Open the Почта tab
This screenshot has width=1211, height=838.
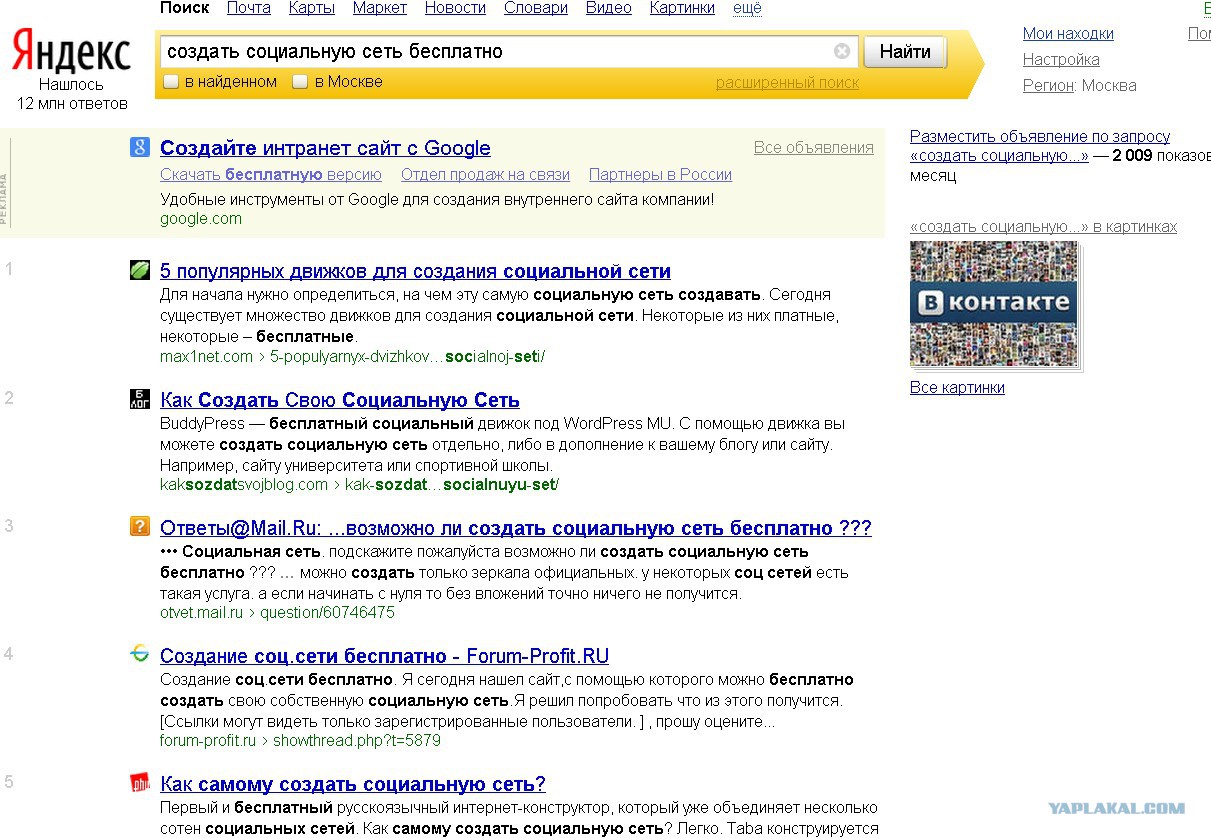tap(249, 8)
